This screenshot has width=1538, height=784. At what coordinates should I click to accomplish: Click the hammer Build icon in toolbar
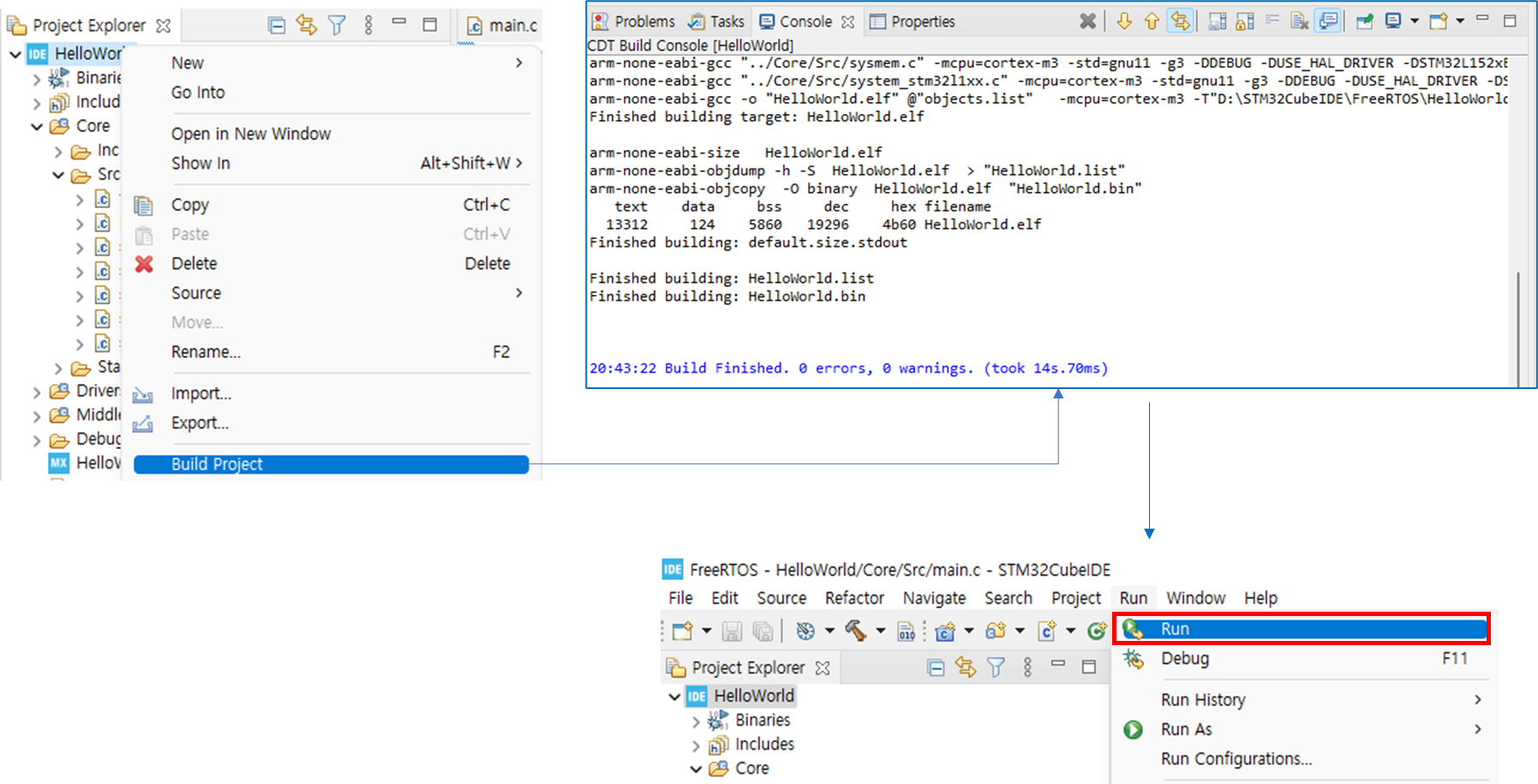click(855, 631)
